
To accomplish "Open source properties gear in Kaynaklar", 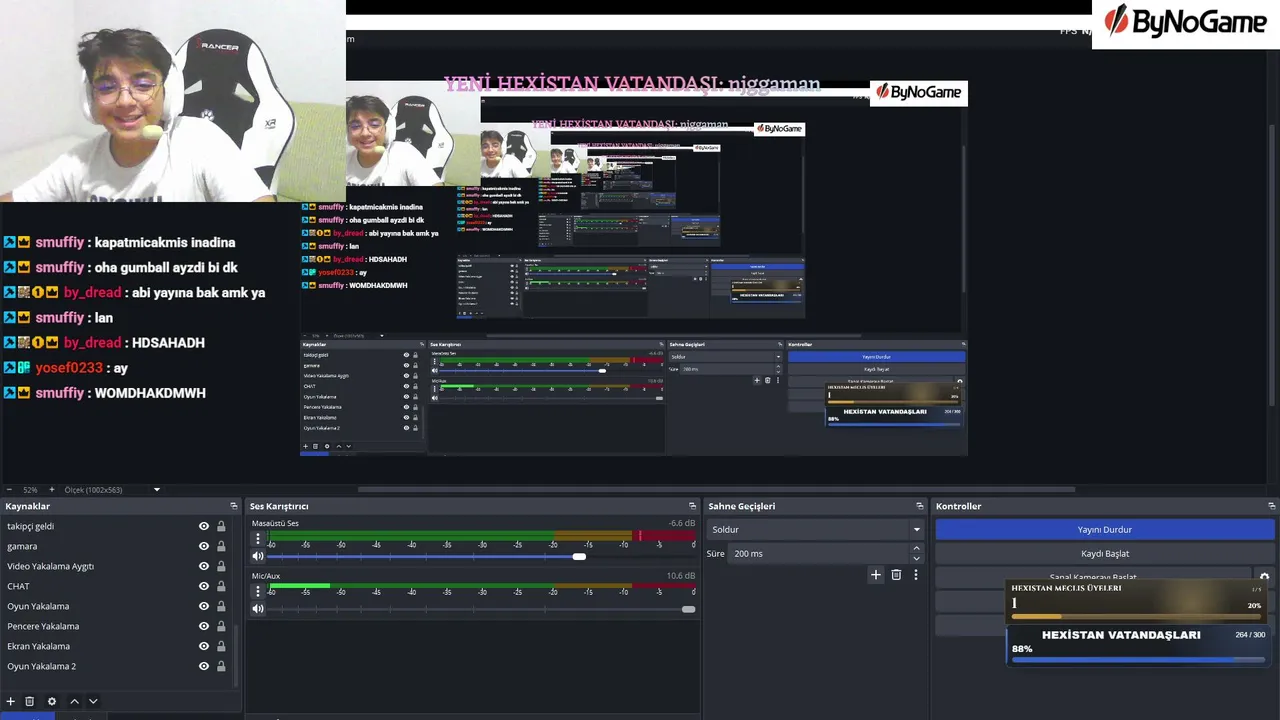I will coord(52,702).
